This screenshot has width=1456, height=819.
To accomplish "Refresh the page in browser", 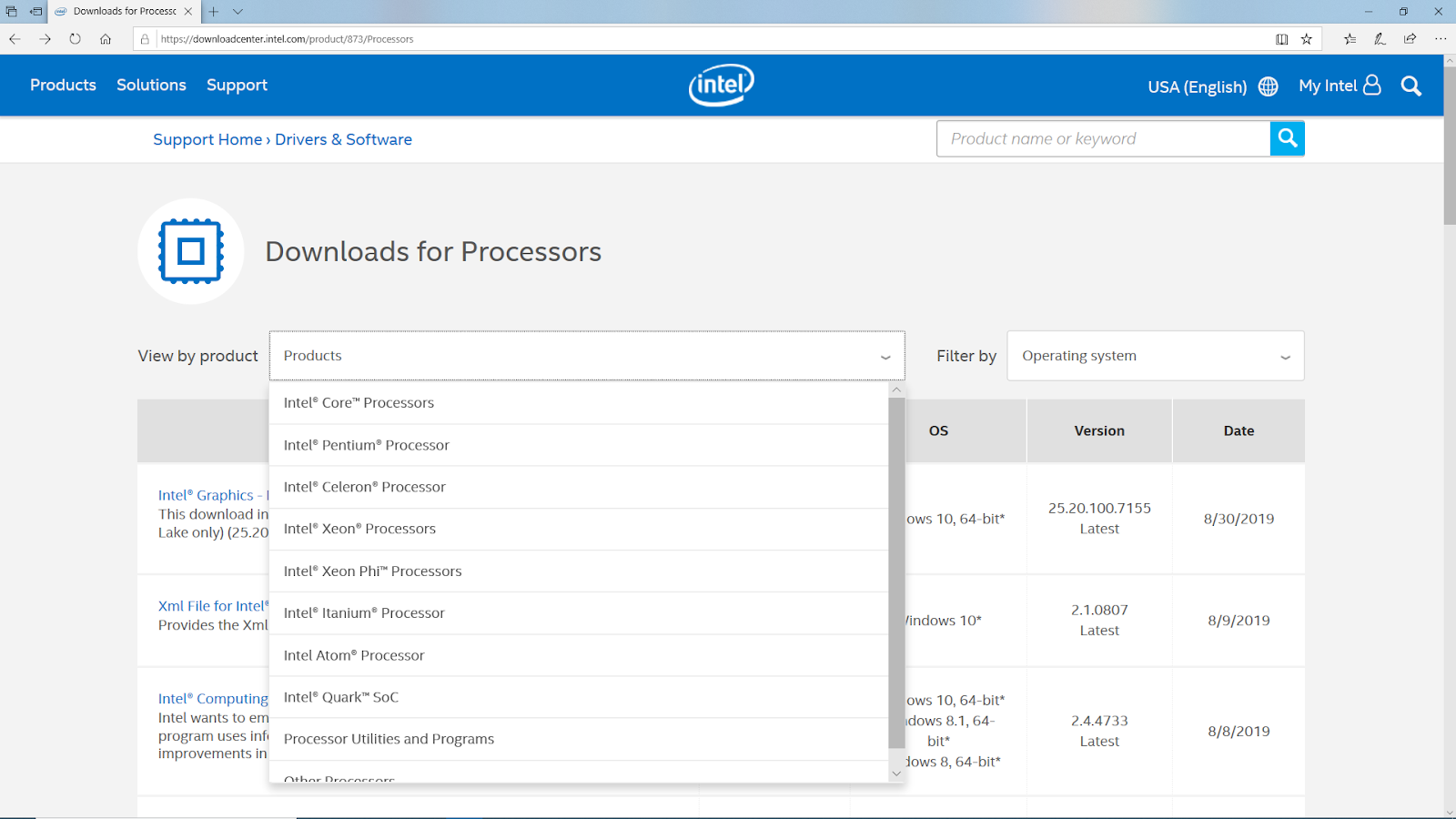I will click(75, 39).
